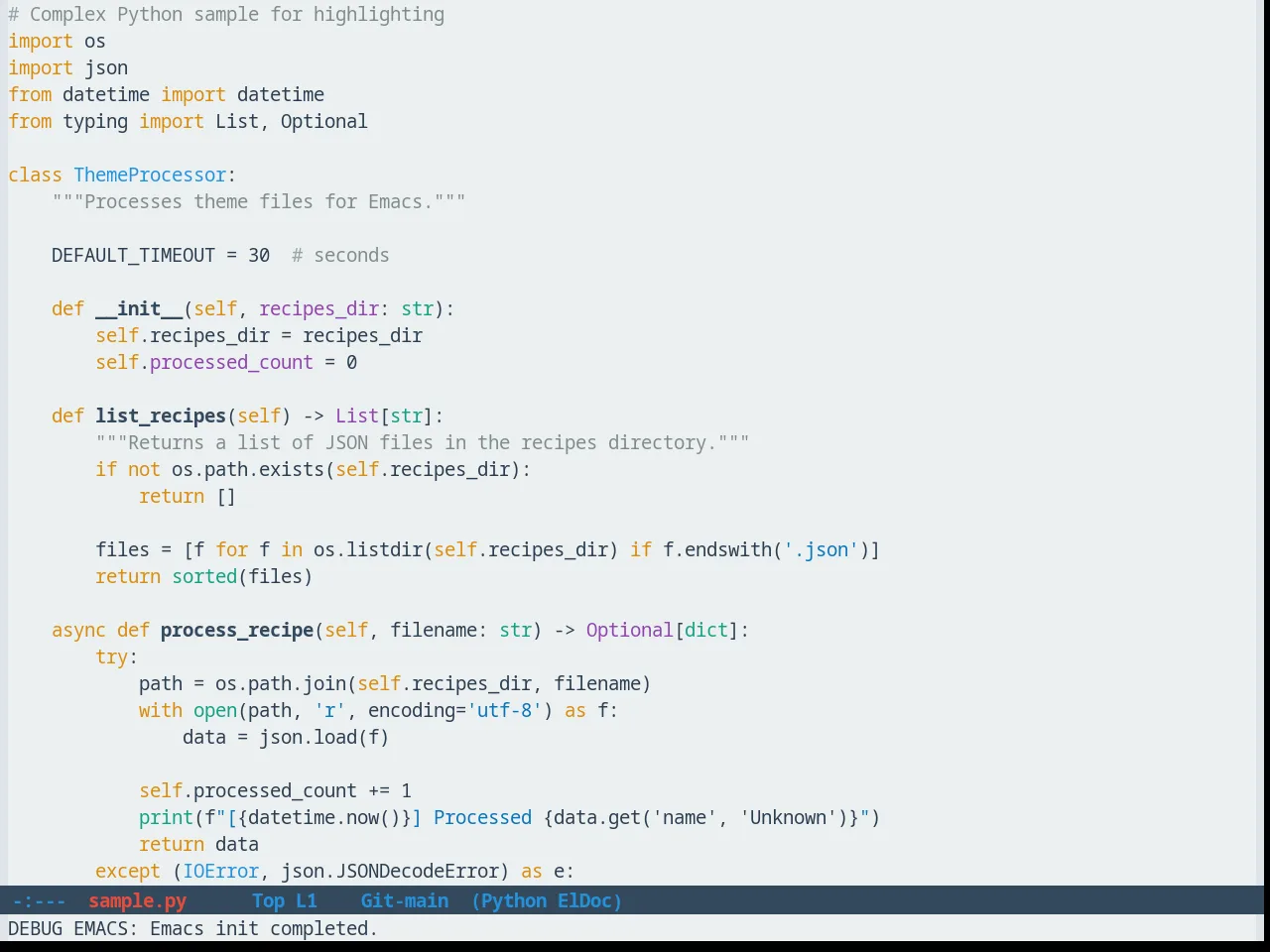Click the 'Processed' text inside the f-string

pos(482,817)
